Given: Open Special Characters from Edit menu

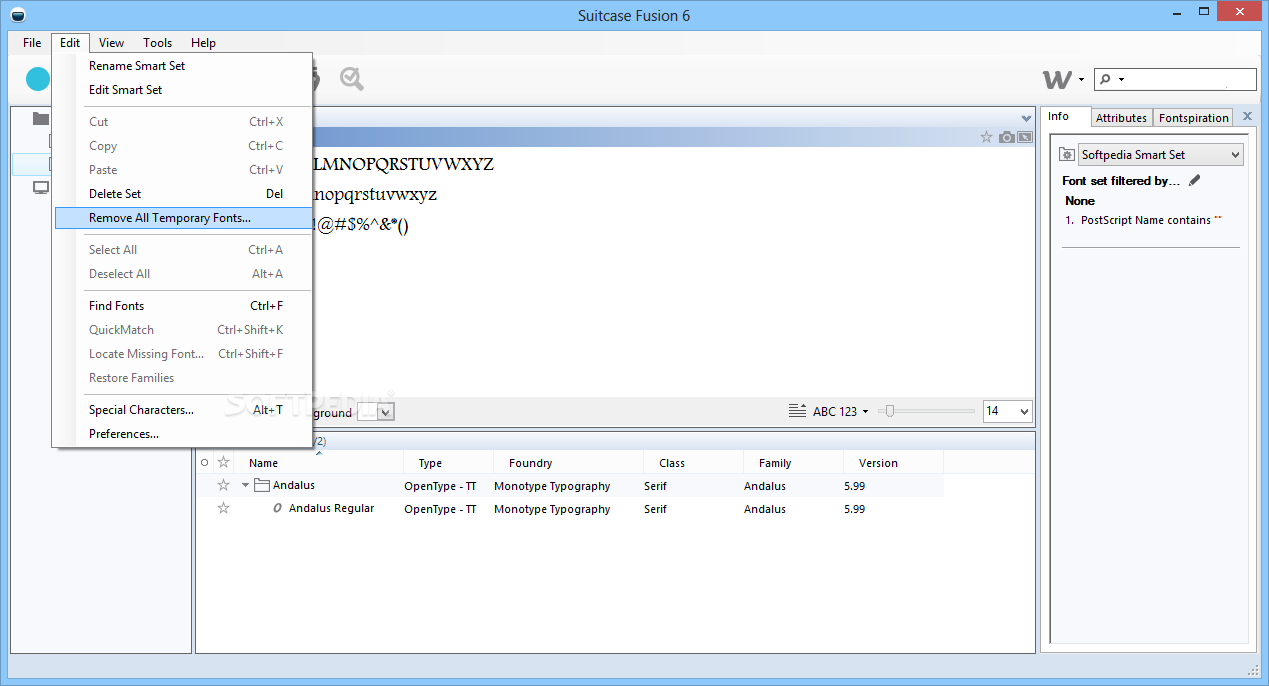Looking at the screenshot, I should 183,410.
